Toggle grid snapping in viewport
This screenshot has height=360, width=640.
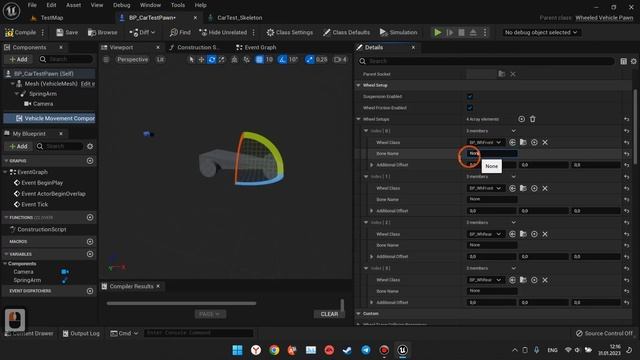[x=259, y=60]
